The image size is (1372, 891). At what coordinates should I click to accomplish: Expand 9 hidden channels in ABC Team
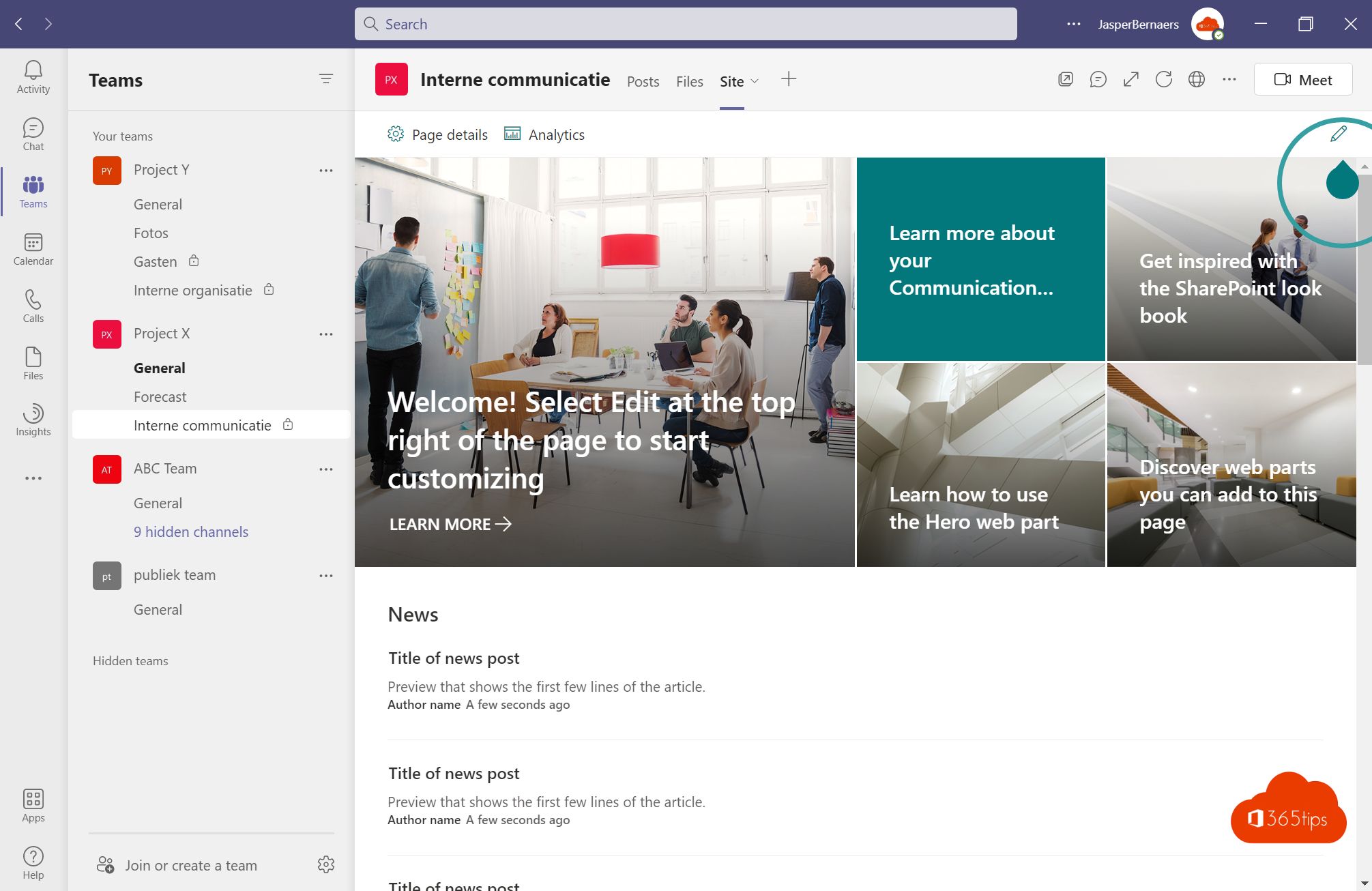[x=190, y=531]
